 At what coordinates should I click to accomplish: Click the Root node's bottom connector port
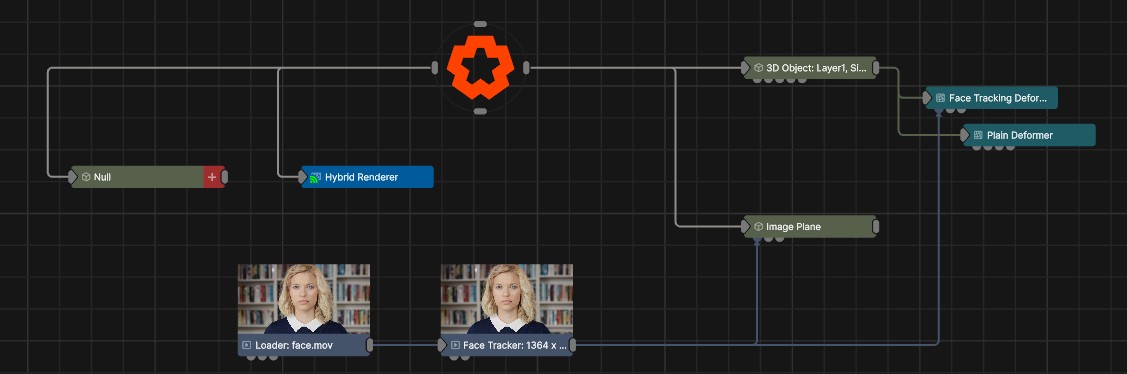480,111
